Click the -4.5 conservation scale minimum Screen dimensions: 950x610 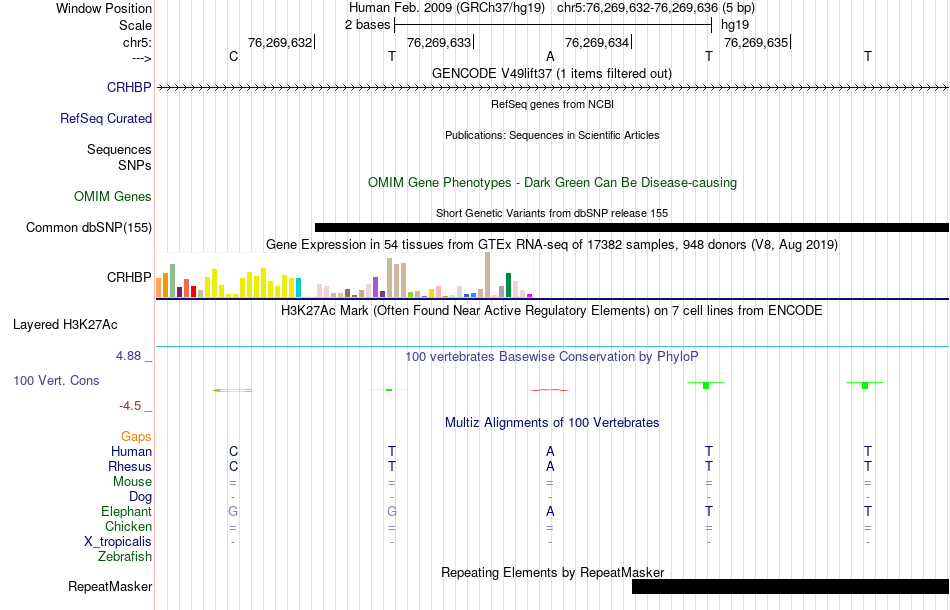tap(130, 406)
